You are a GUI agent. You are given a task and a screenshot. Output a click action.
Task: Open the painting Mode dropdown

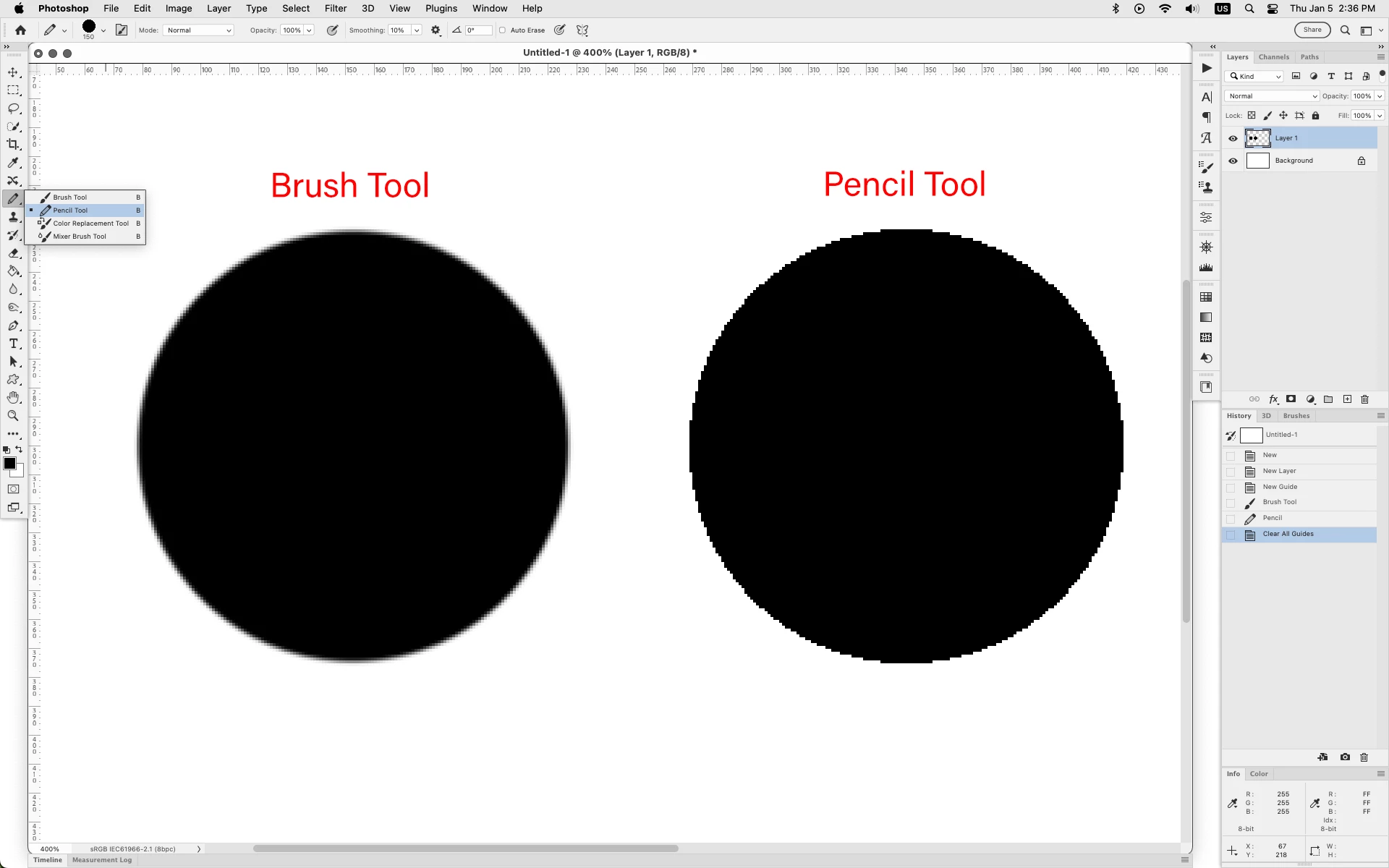coord(199,30)
